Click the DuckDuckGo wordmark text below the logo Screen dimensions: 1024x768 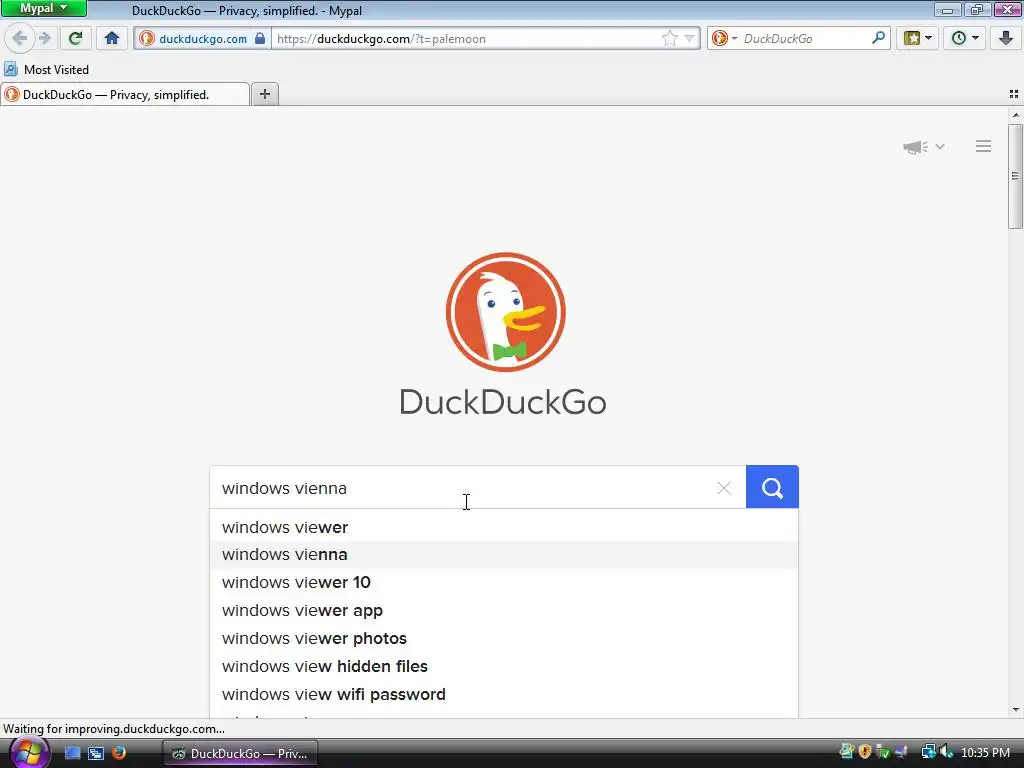503,402
